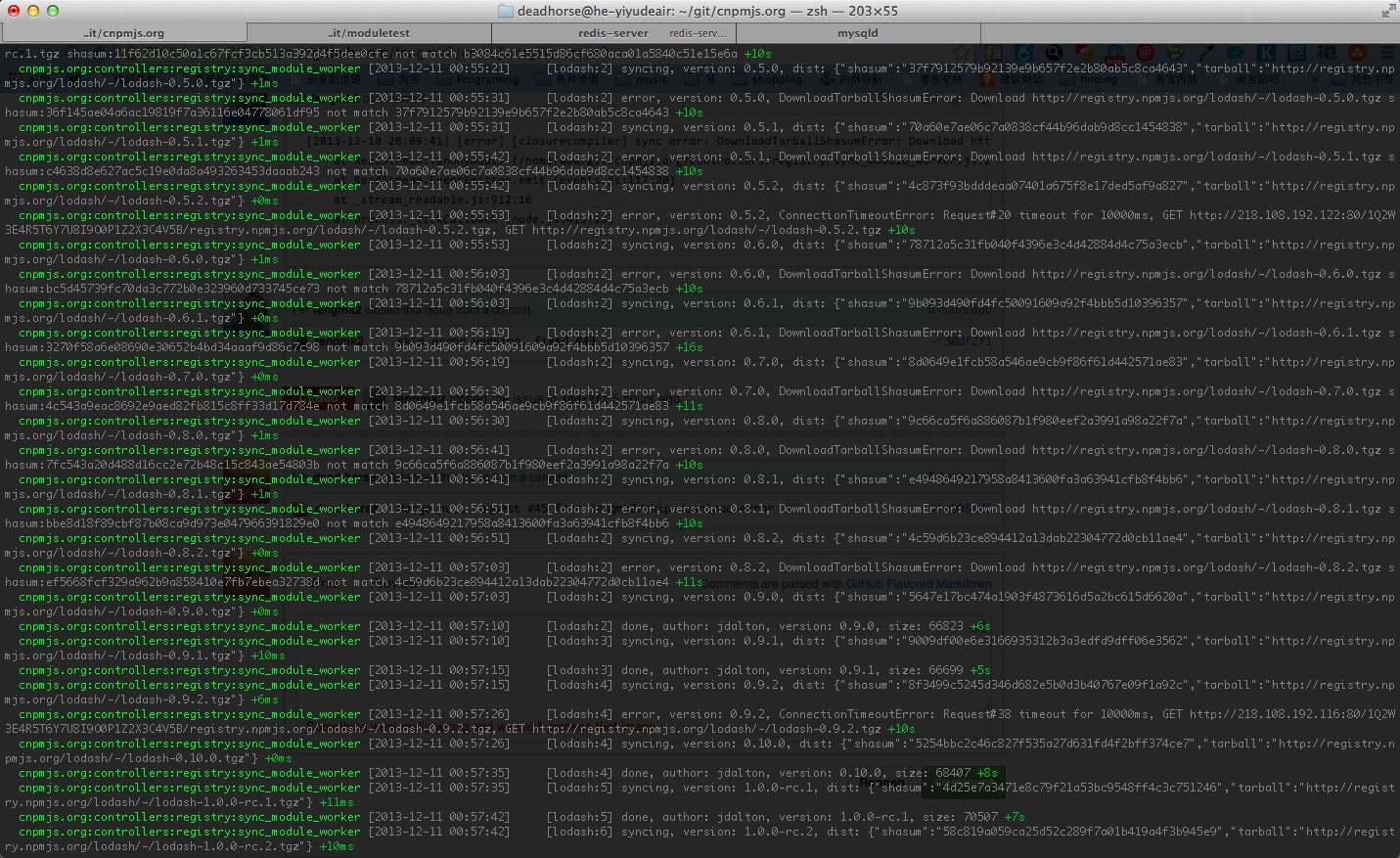Image resolution: width=1400 pixels, height=858 pixels.
Task: Click the folder proxy icon in title bar
Action: 505,11
